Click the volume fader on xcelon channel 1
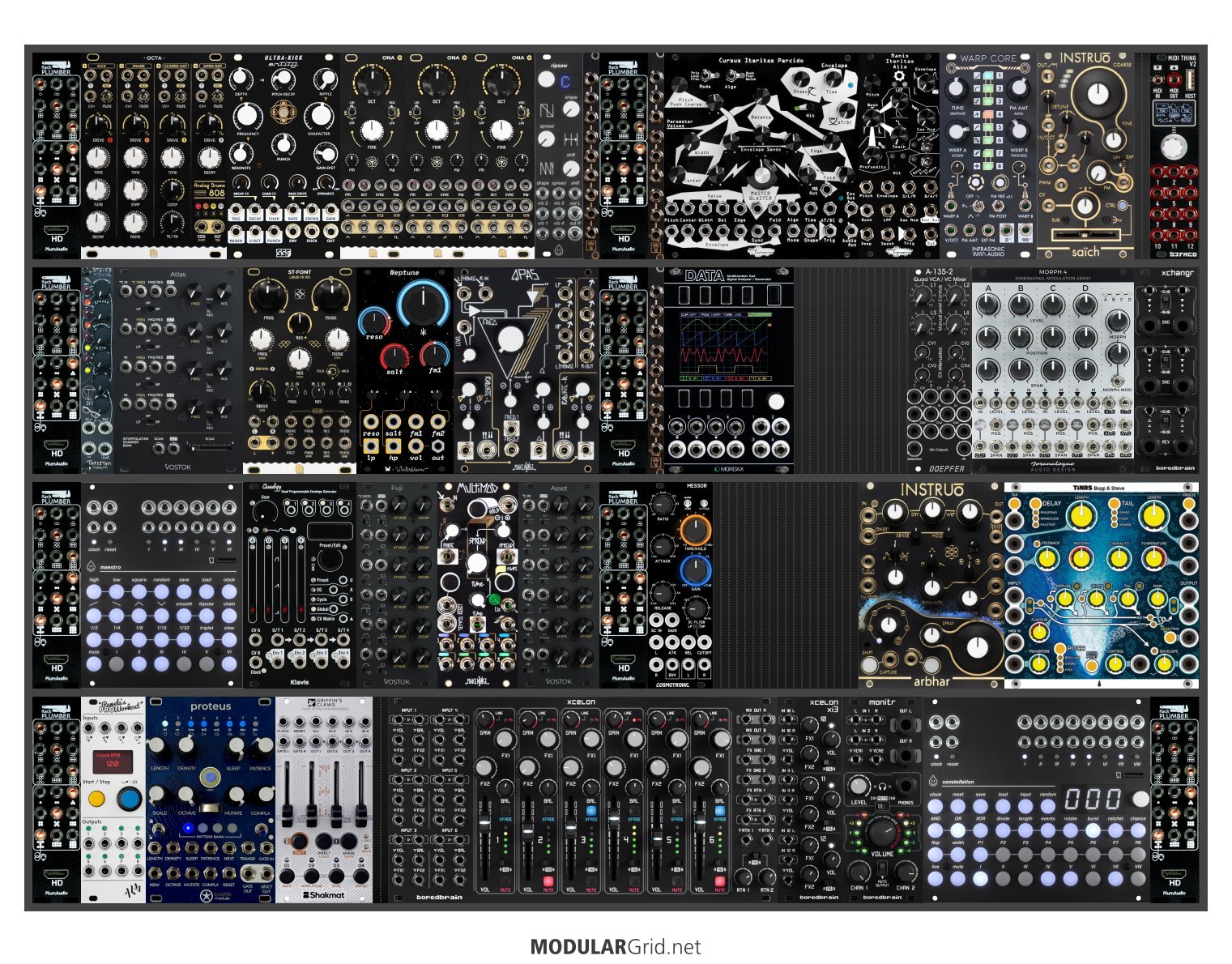 tap(485, 823)
